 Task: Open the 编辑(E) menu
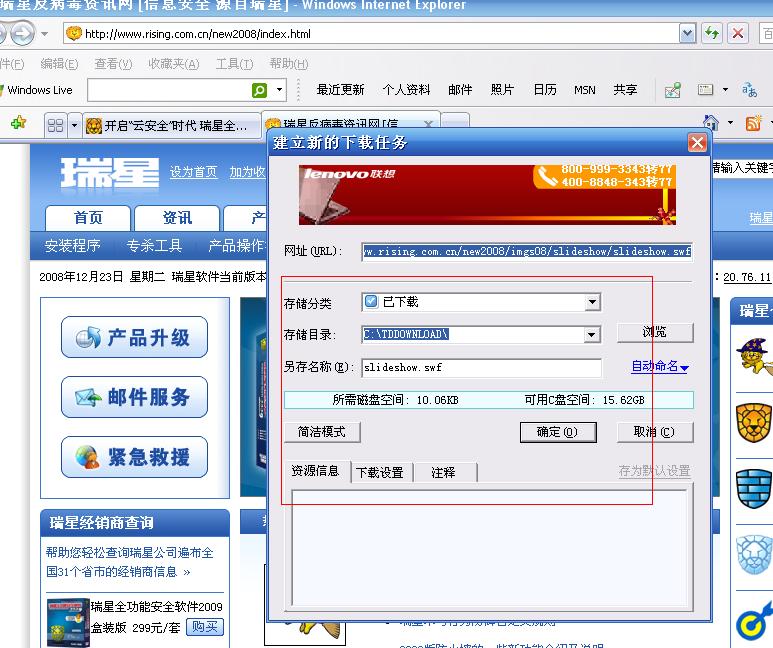(x=59, y=64)
